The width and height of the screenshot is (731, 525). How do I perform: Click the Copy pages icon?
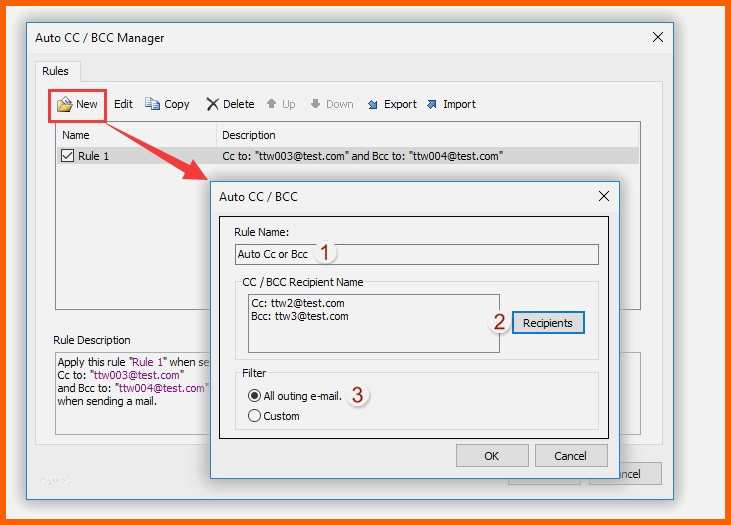click(152, 104)
